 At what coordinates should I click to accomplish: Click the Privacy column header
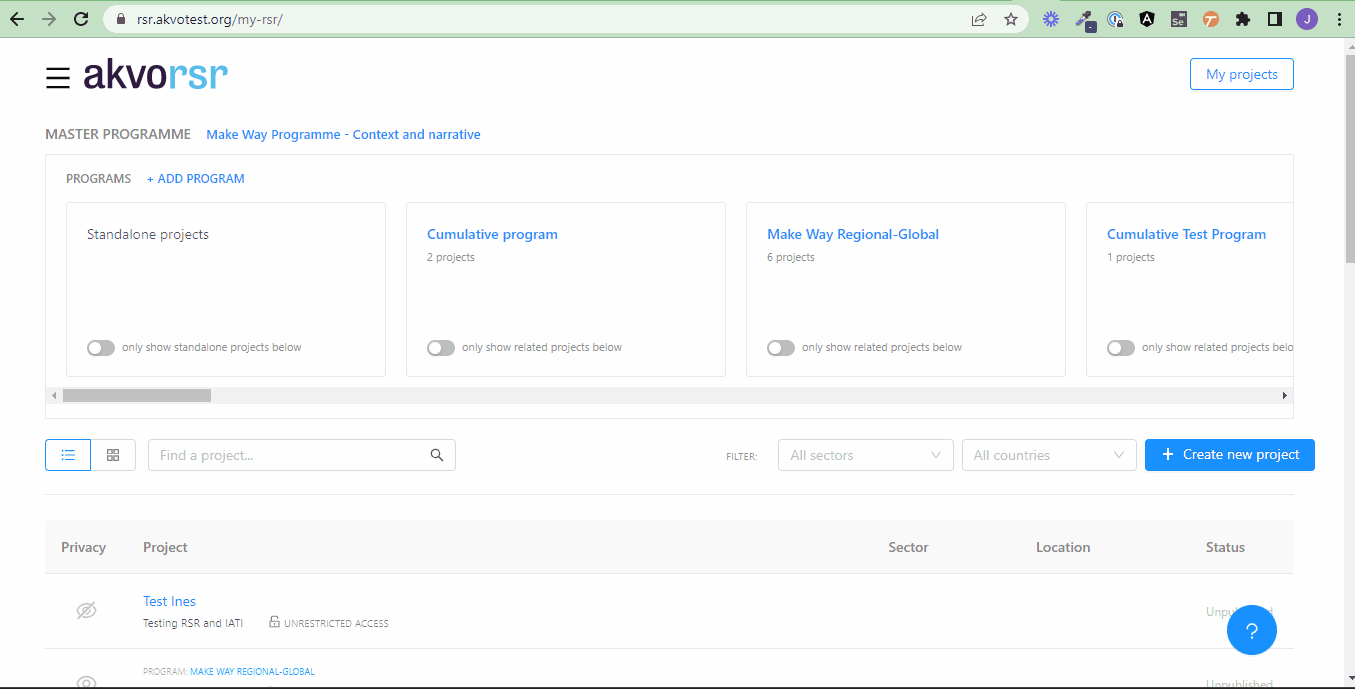click(83, 547)
